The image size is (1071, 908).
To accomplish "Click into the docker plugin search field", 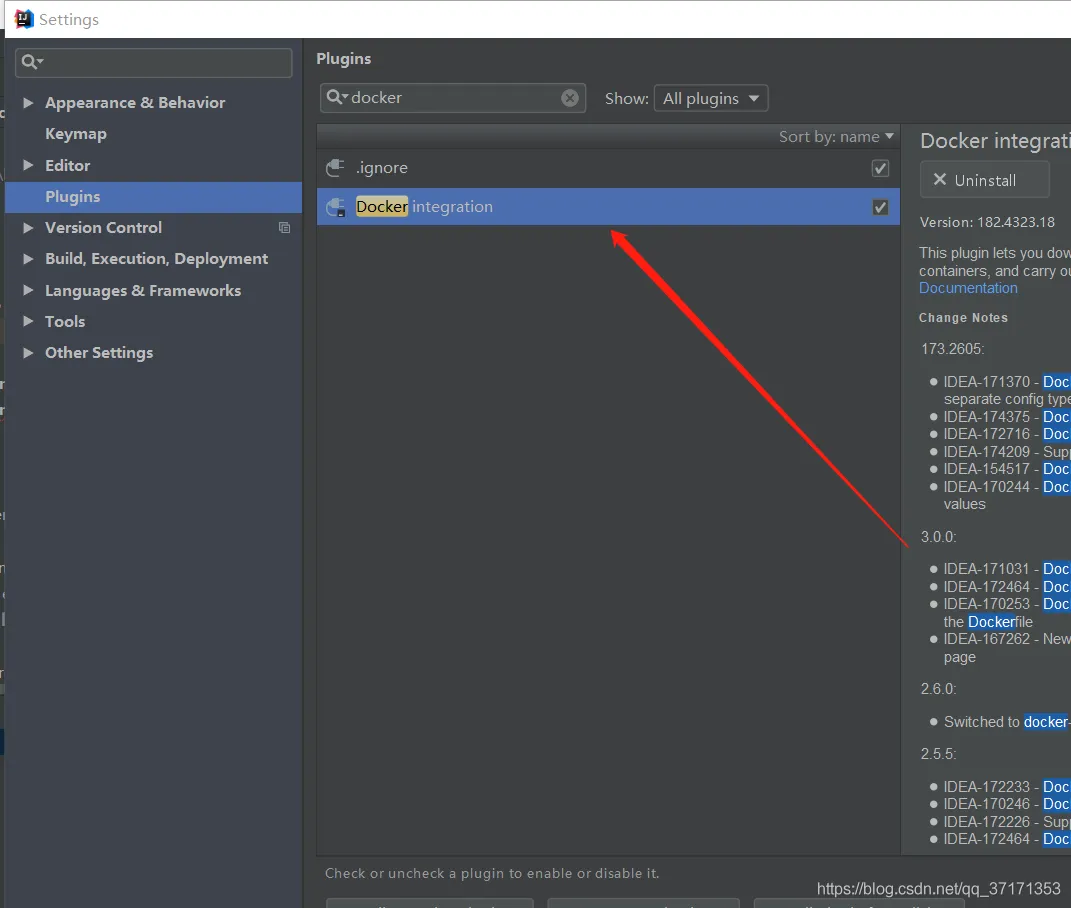I will 453,98.
